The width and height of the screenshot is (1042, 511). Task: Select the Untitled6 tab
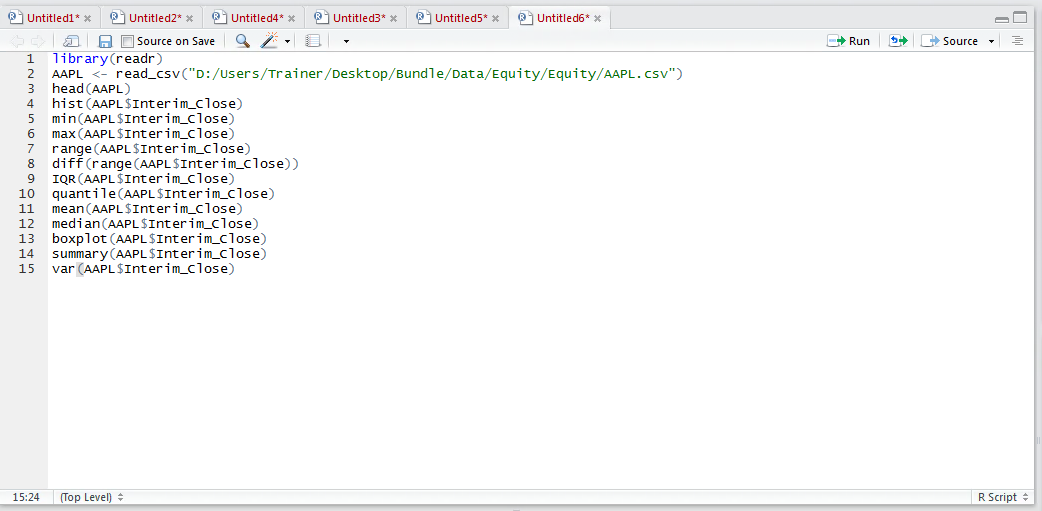point(560,18)
